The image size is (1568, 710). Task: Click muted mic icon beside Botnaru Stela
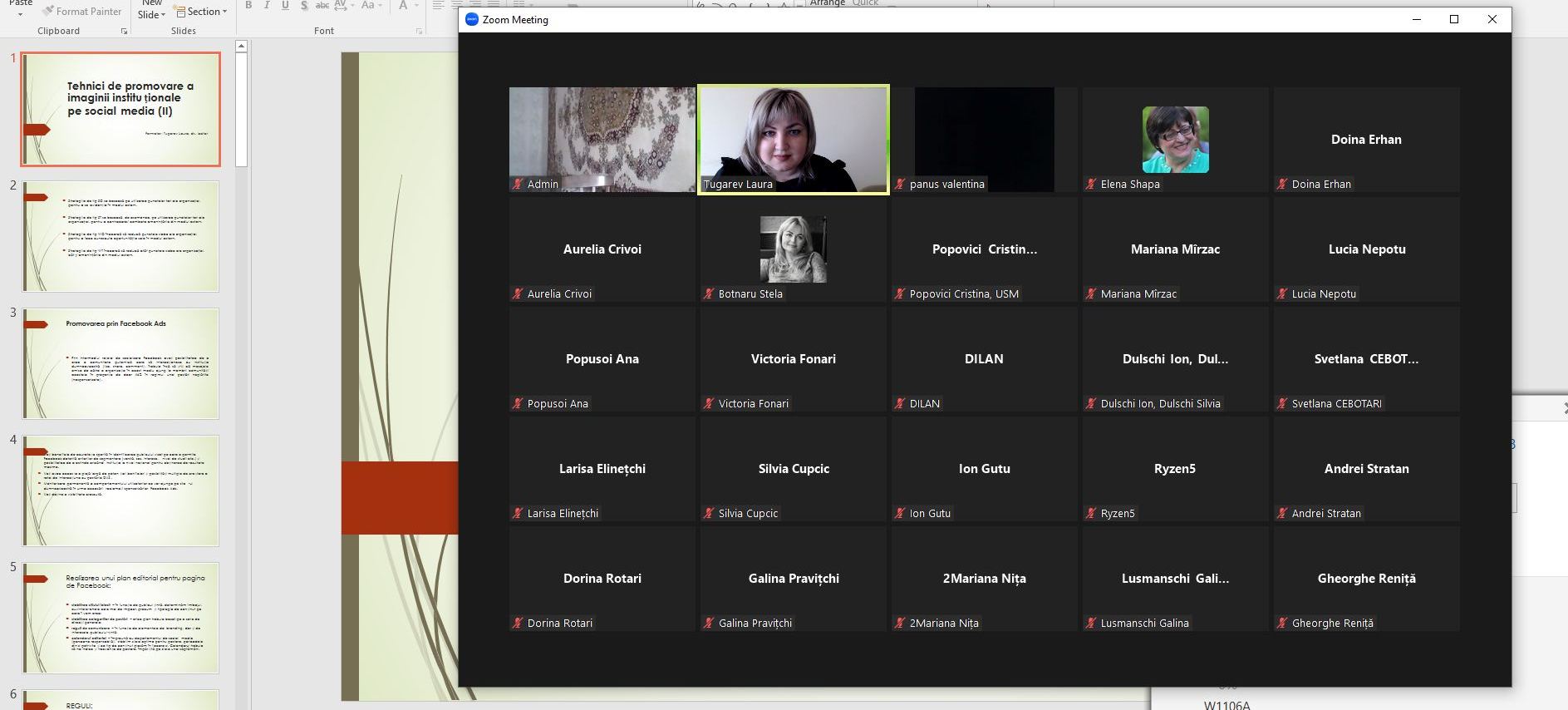[709, 294]
